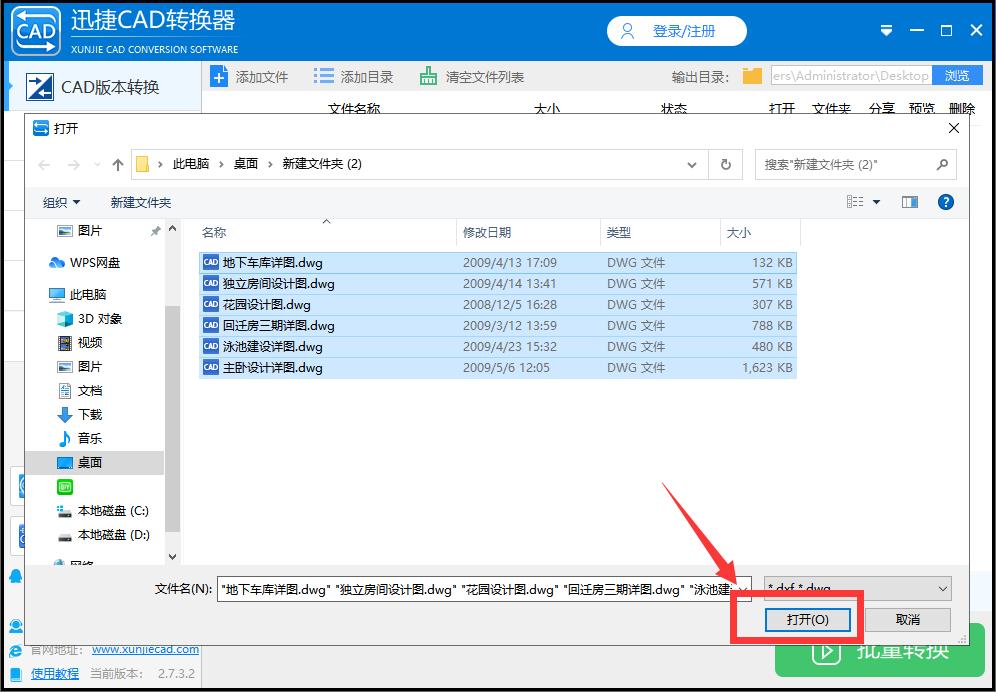Open the view options dropdown arrow
996x692 pixels.
(875, 201)
